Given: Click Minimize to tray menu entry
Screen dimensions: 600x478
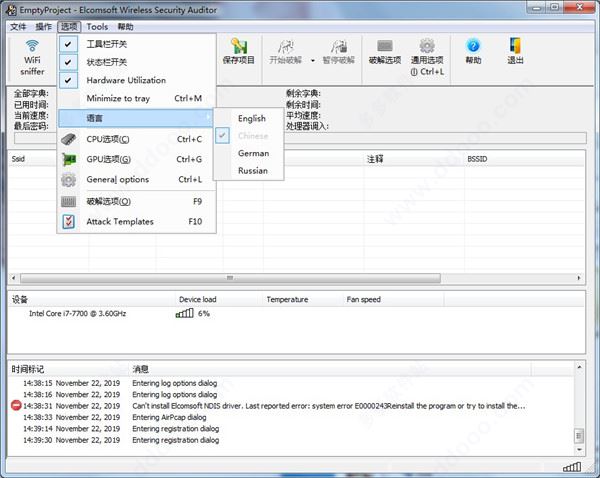Looking at the screenshot, I should point(118,98).
